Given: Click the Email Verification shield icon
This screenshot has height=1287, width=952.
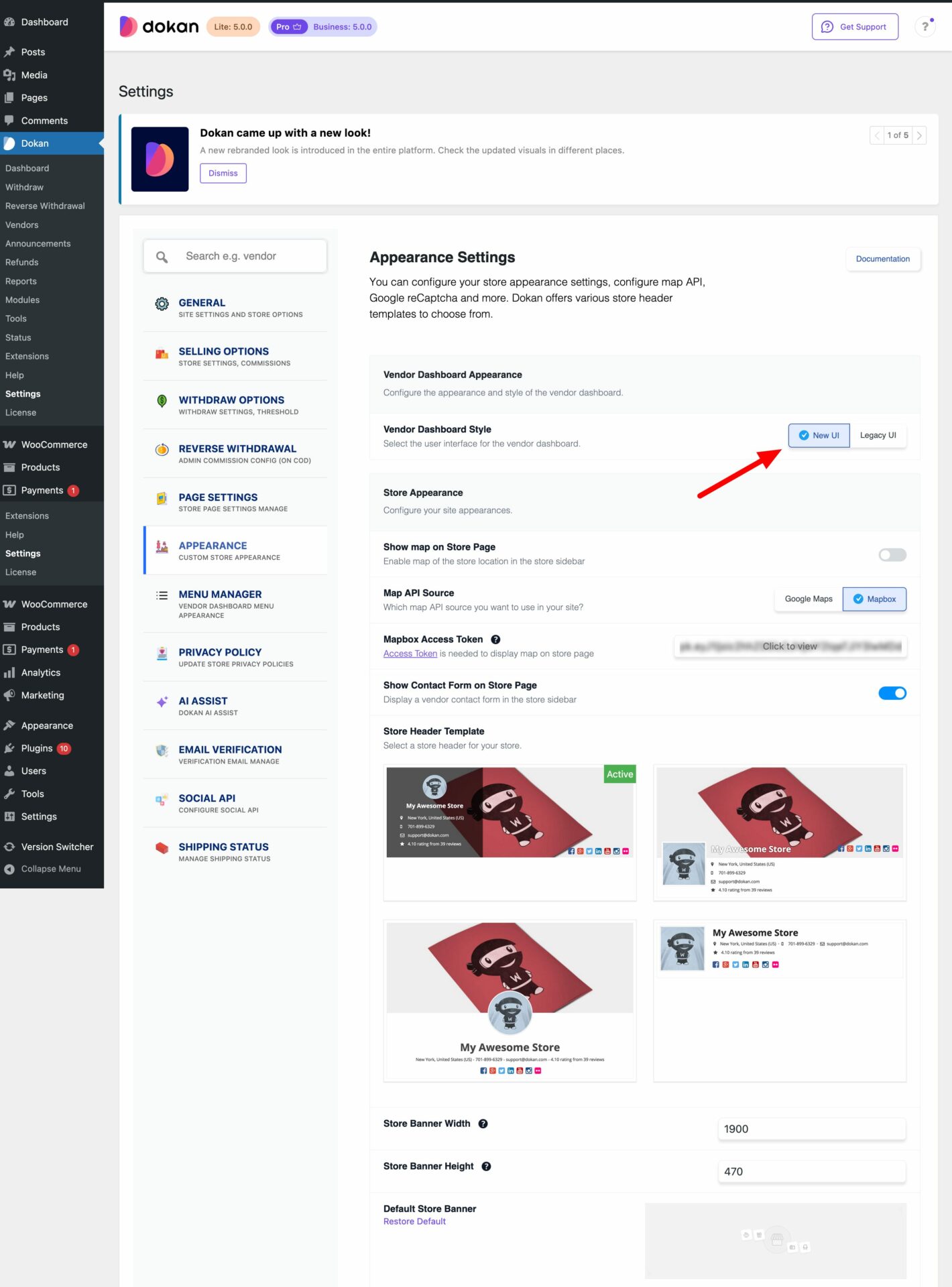Looking at the screenshot, I should point(162,751).
